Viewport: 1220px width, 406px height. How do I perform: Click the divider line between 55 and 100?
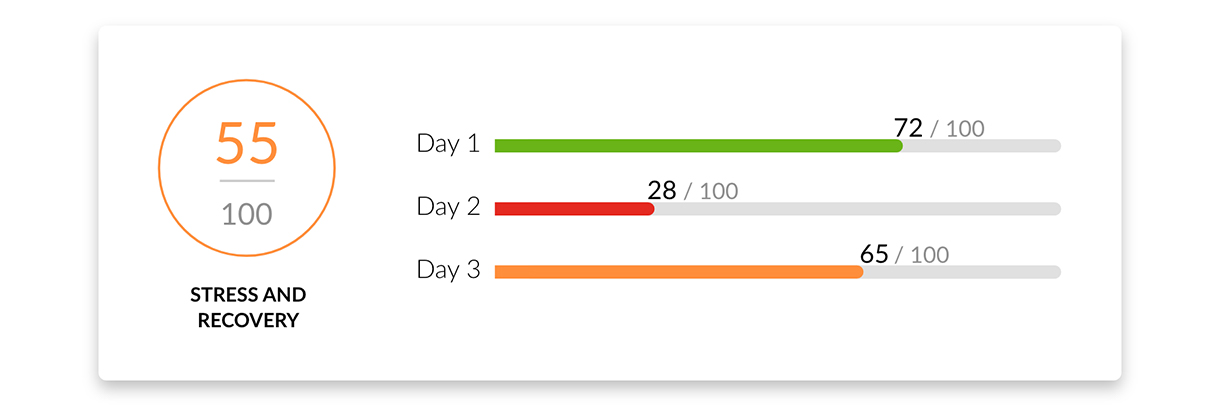[x=247, y=181]
